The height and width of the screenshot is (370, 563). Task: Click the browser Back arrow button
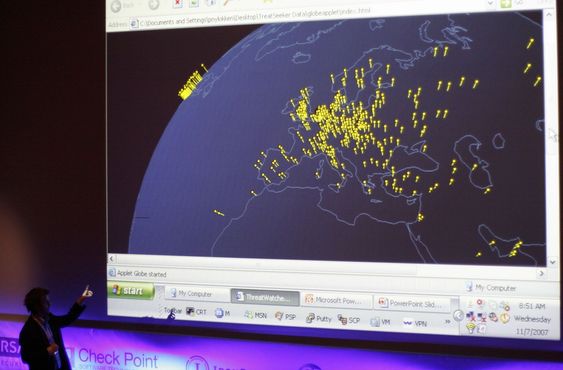click(x=116, y=6)
